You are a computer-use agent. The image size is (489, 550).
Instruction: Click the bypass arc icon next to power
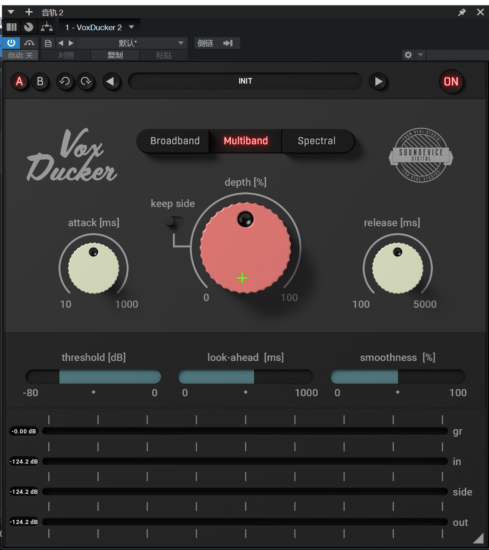[x=29, y=43]
